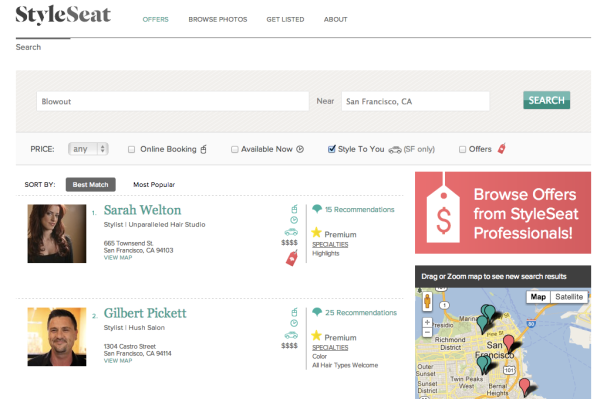Click Sarah Welton's red offer tag icon
The width and height of the screenshot is (607, 399).
pos(292,258)
